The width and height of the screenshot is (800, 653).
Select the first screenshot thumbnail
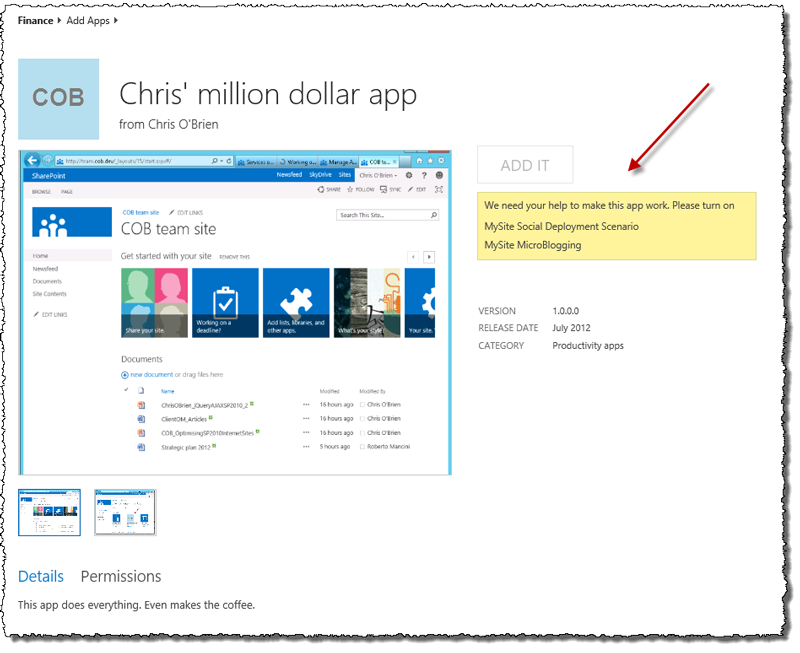(x=49, y=512)
